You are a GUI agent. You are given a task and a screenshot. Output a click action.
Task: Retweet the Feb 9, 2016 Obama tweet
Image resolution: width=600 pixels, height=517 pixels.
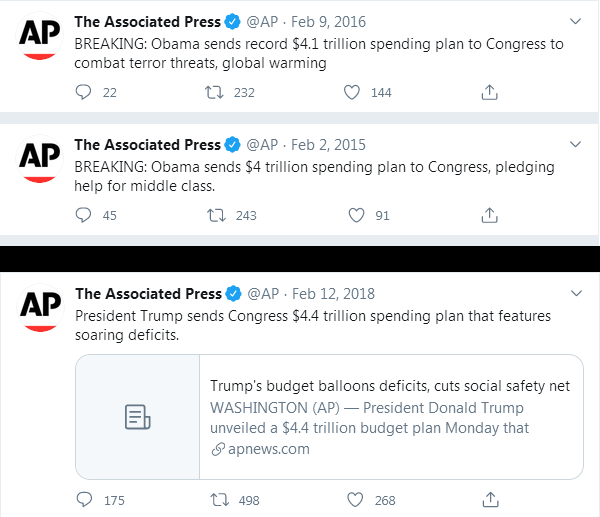(x=214, y=92)
